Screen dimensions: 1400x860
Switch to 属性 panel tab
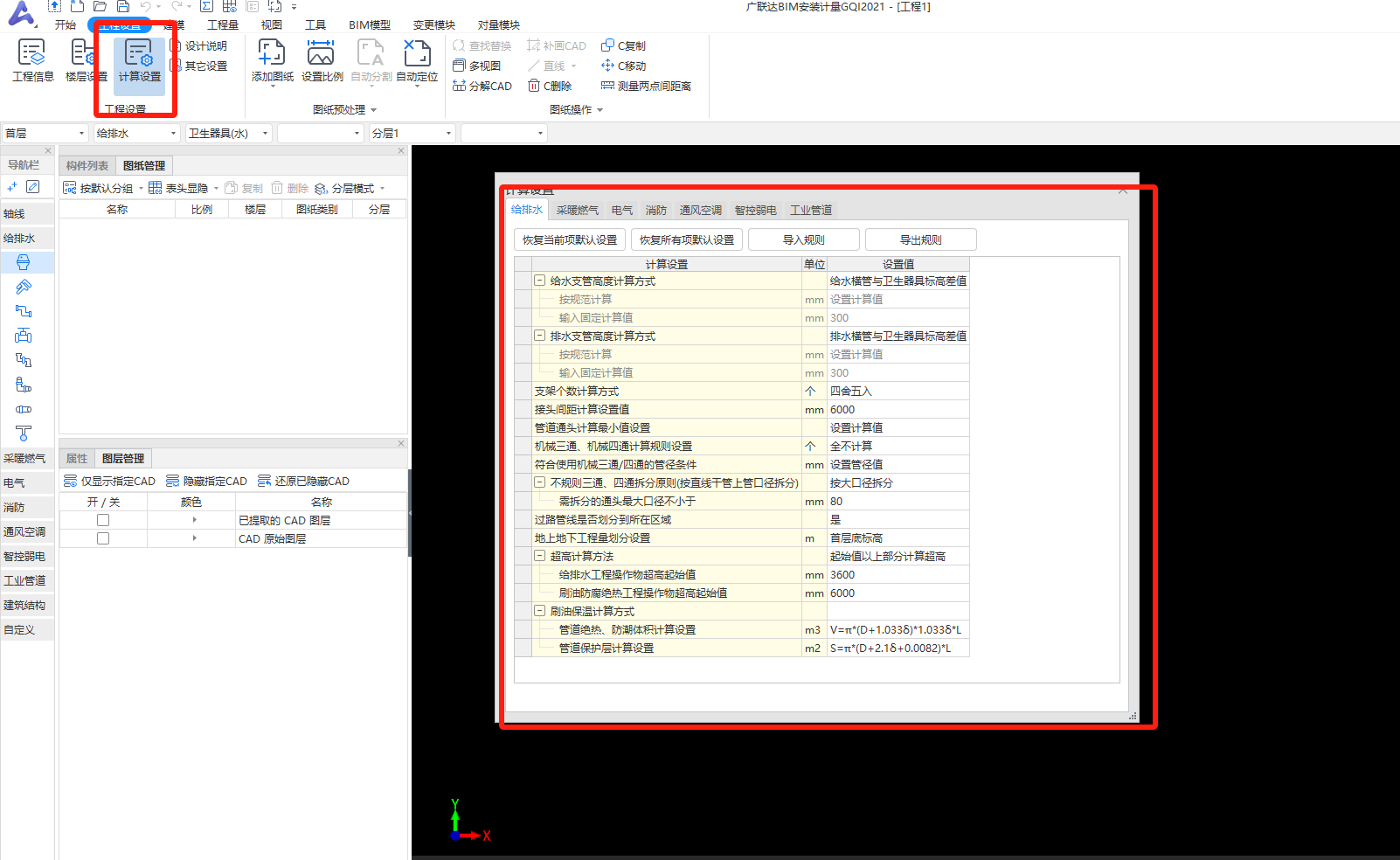click(x=77, y=458)
